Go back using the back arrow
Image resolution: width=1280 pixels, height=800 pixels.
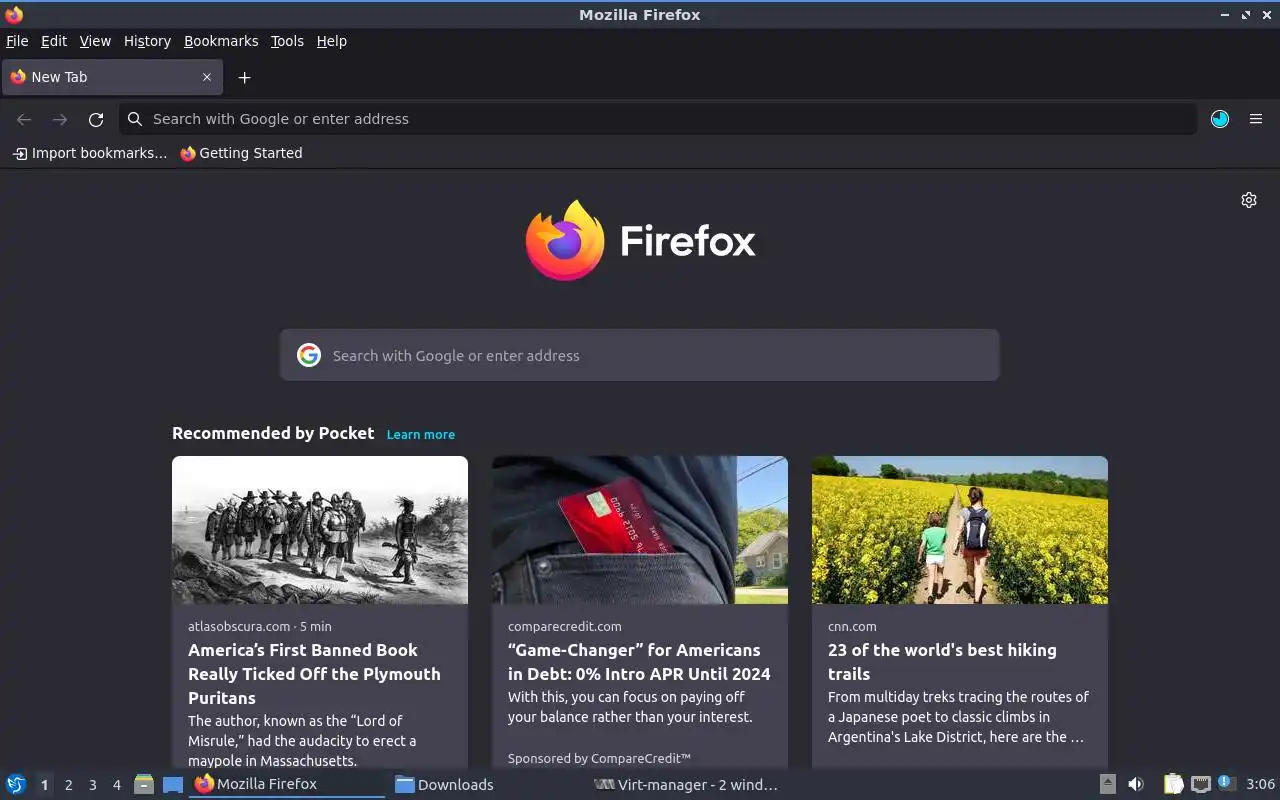(x=24, y=119)
